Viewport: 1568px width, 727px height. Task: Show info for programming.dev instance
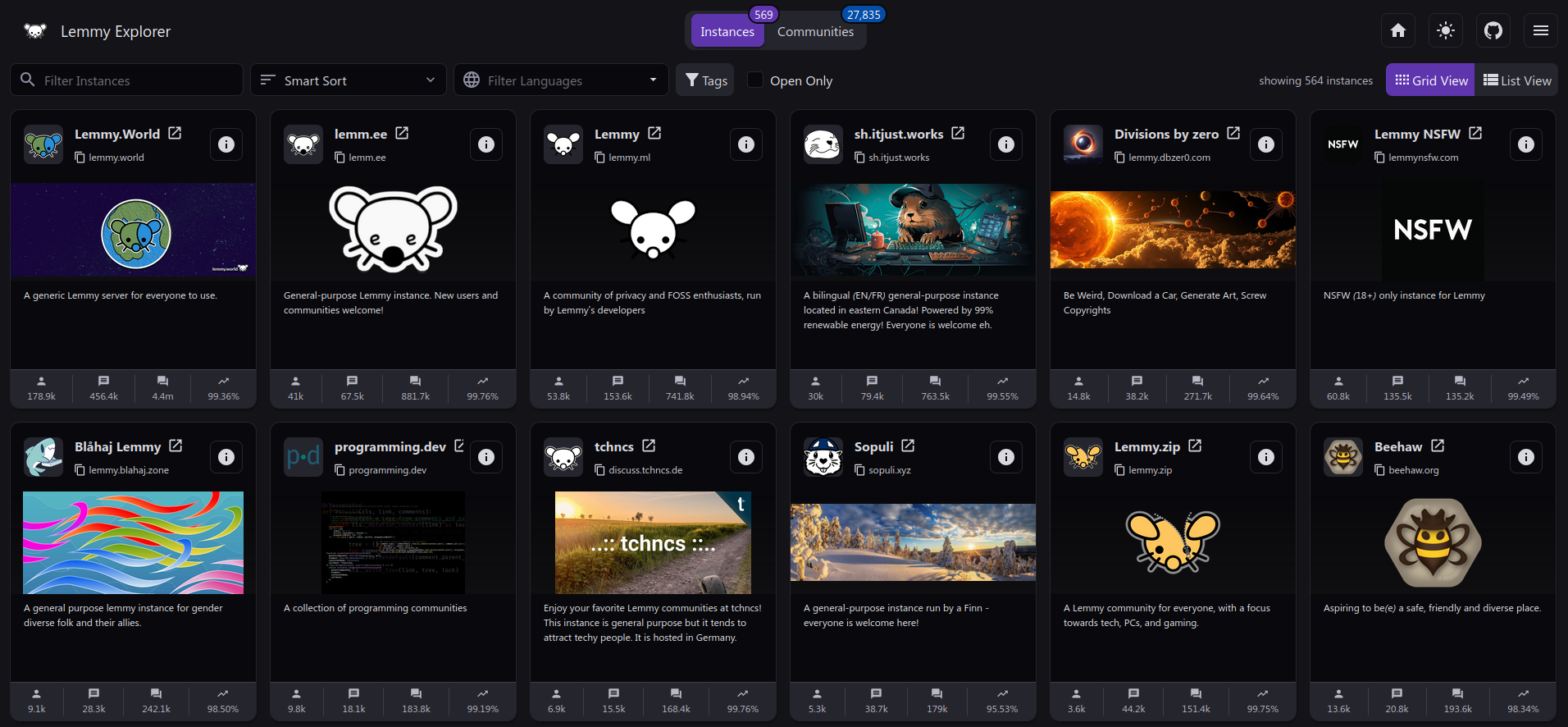(x=486, y=457)
